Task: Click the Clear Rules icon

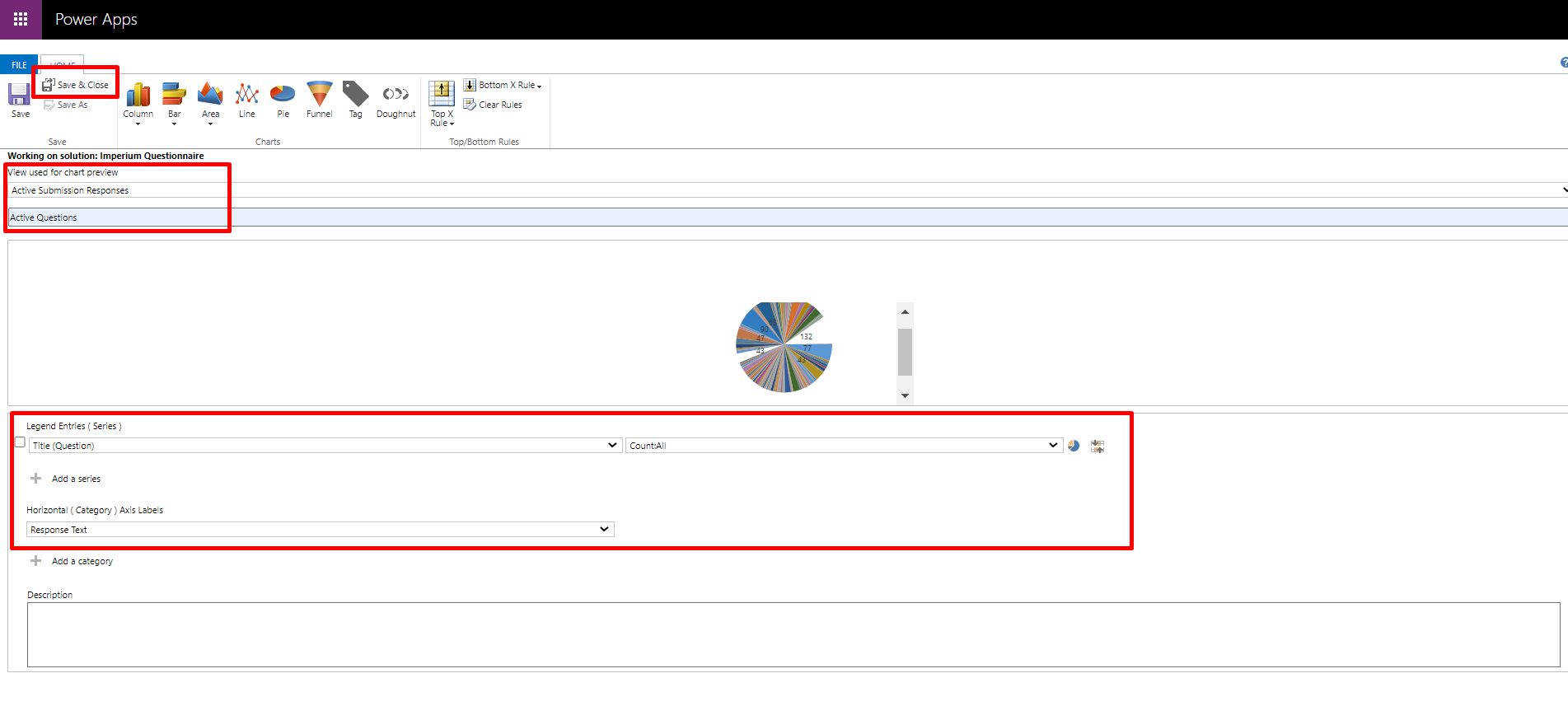Action: (470, 105)
